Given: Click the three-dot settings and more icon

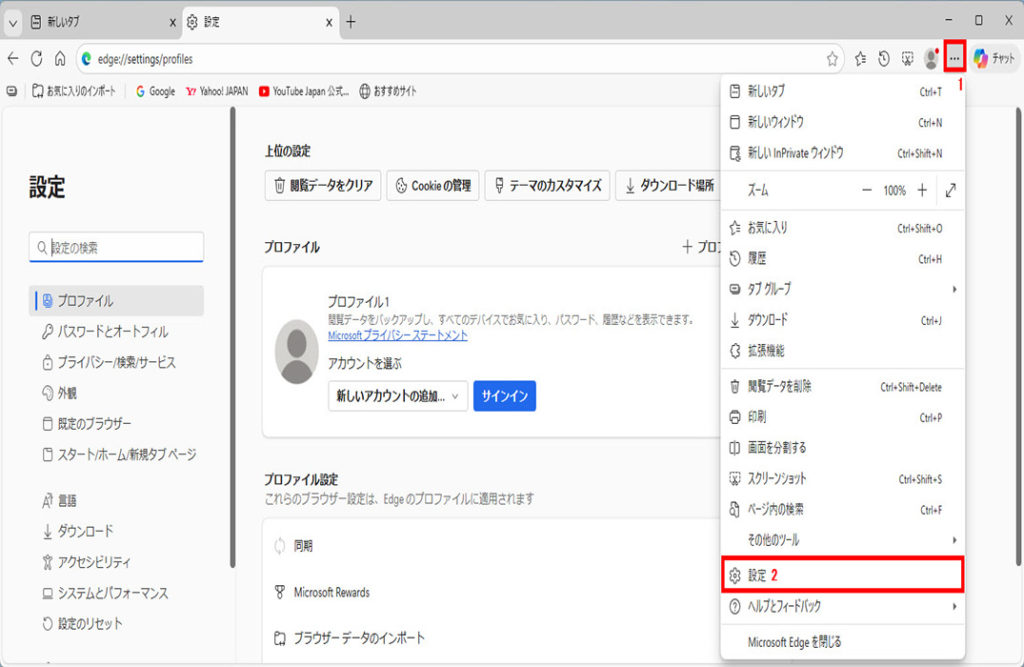Looking at the screenshot, I should (954, 59).
